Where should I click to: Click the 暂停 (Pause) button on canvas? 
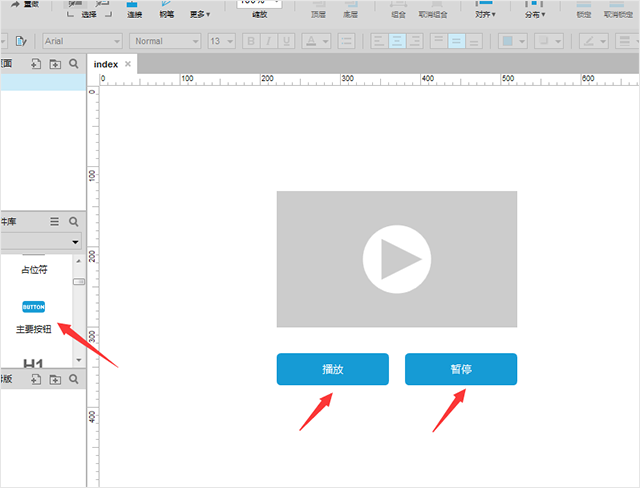461,369
